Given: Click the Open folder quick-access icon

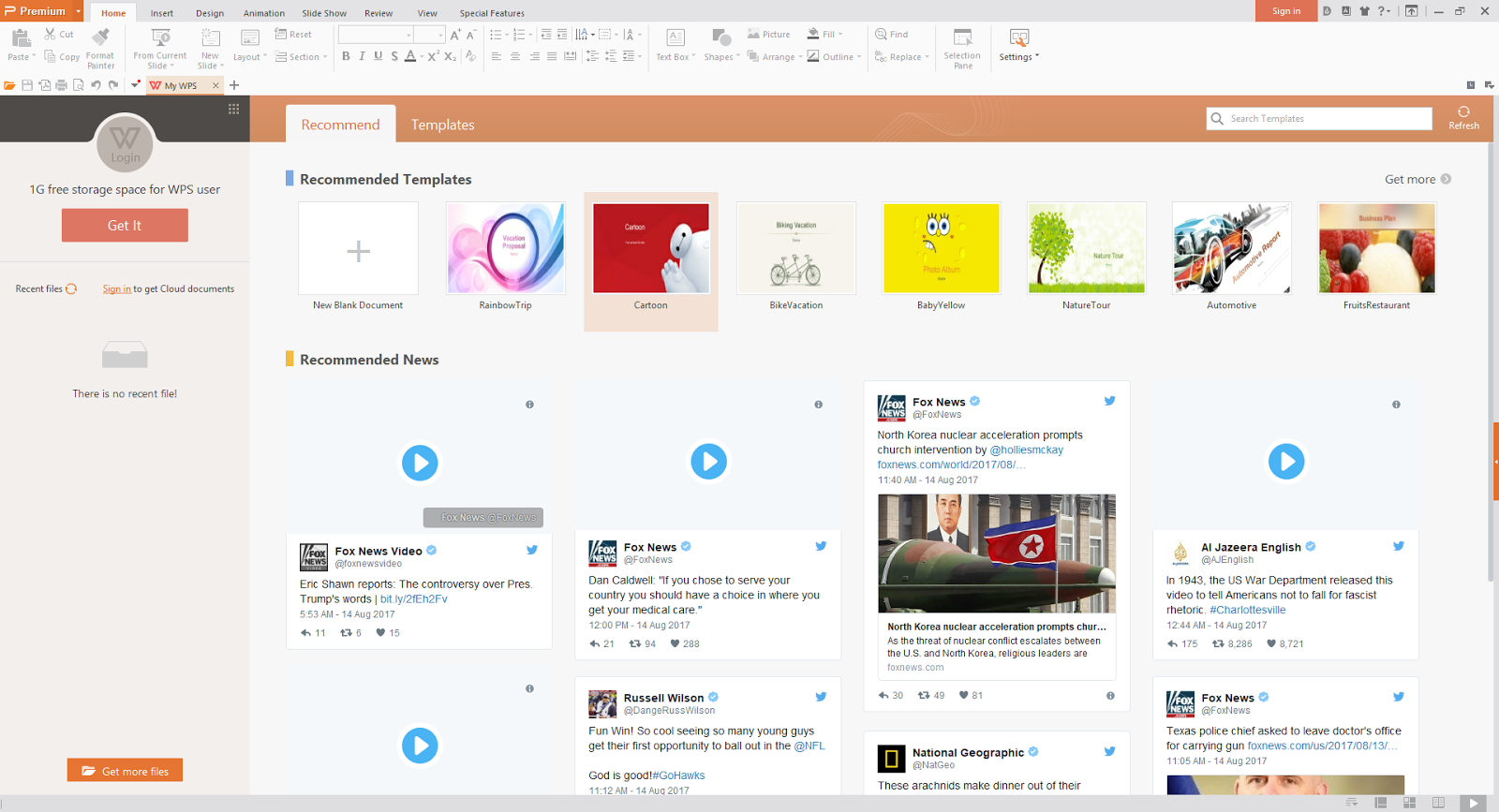Looking at the screenshot, I should pyautogui.click(x=9, y=85).
